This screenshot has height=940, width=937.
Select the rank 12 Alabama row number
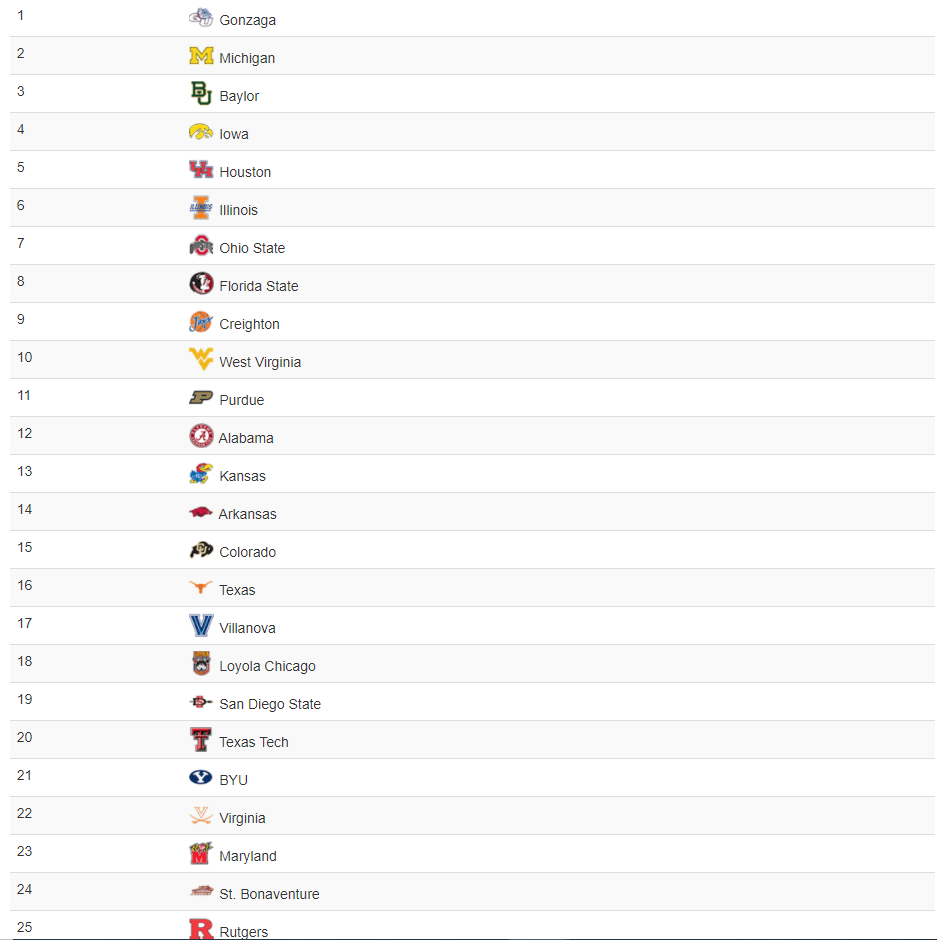click(x=25, y=433)
